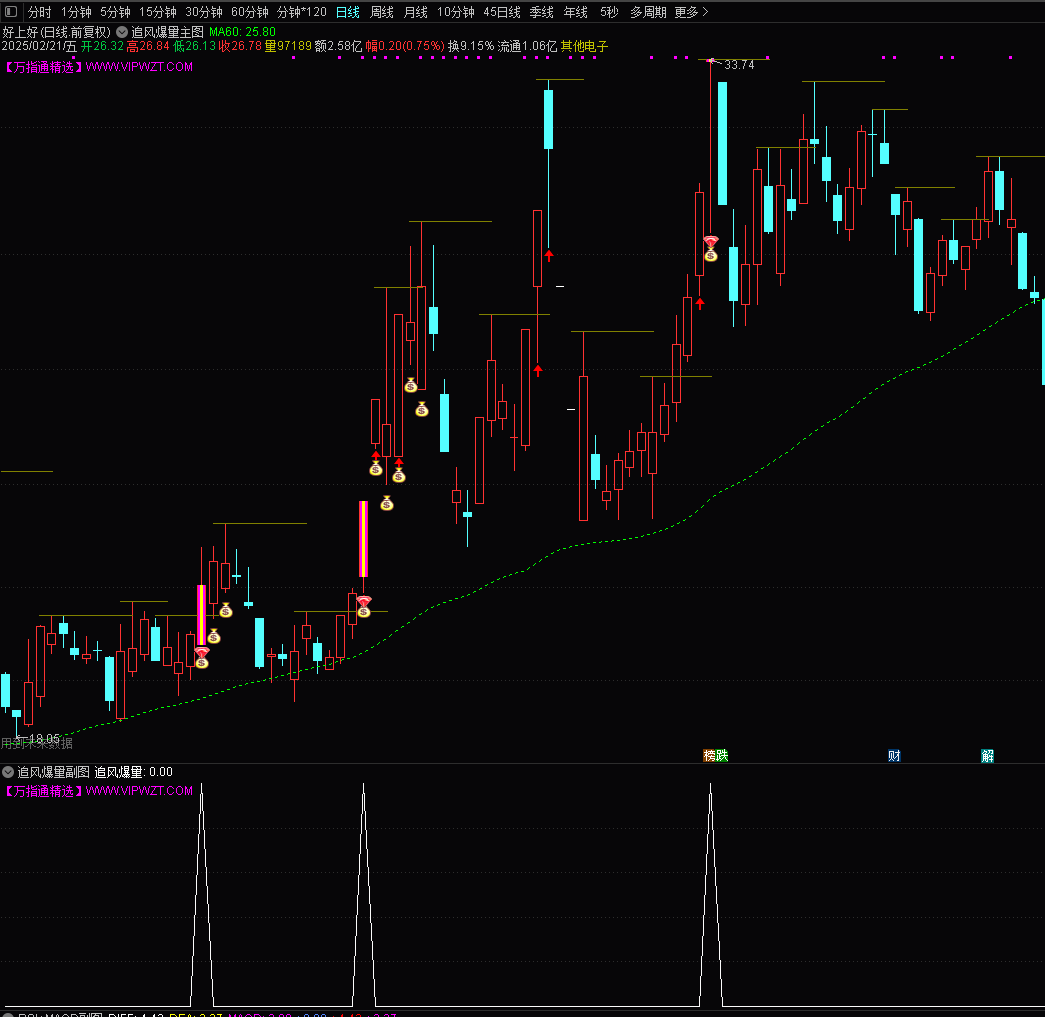Click the low price 低26.13

pyautogui.click(x=195, y=46)
